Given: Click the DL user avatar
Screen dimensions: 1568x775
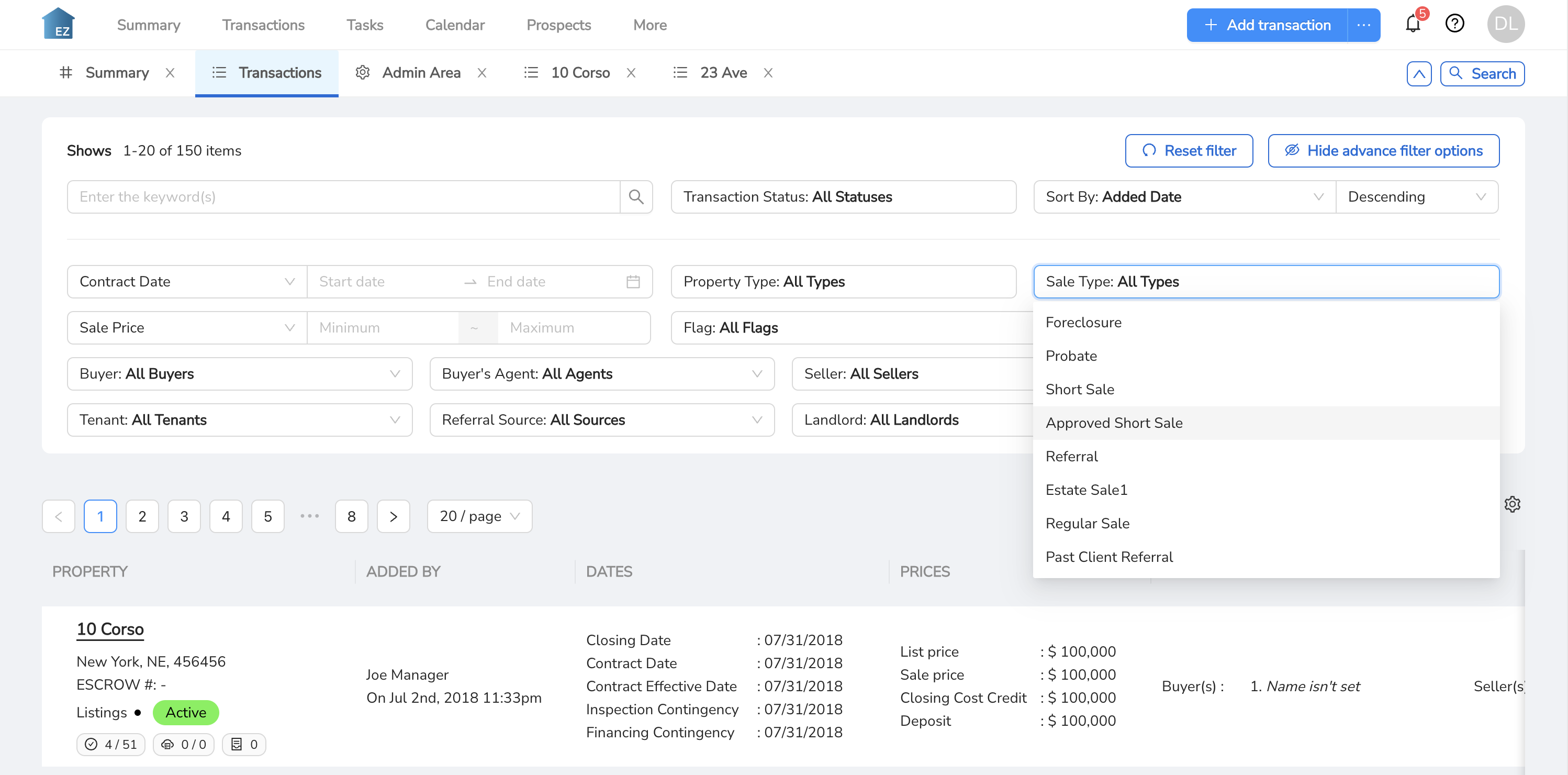Looking at the screenshot, I should pyautogui.click(x=1505, y=25).
